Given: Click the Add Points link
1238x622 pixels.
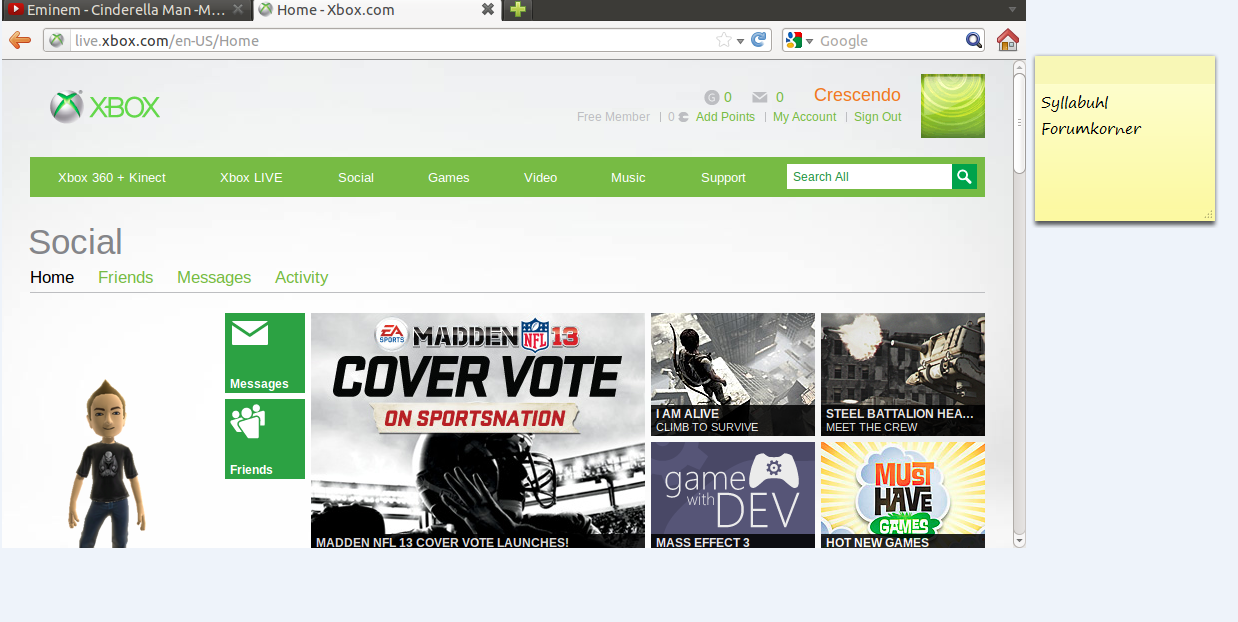Looking at the screenshot, I should [726, 117].
